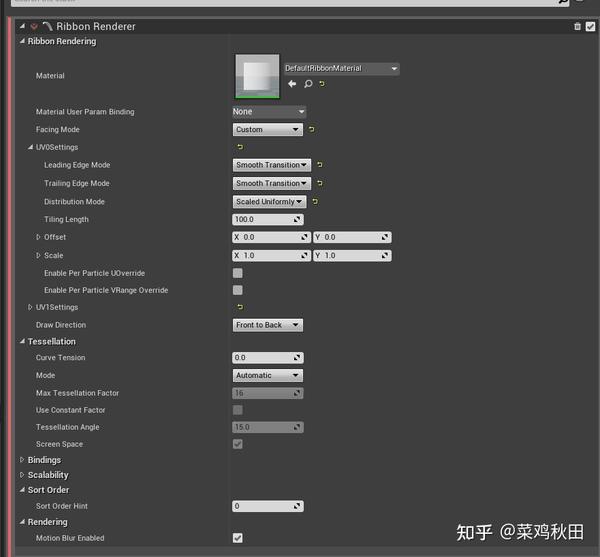Click the Tessellation Angle field

coord(267,427)
